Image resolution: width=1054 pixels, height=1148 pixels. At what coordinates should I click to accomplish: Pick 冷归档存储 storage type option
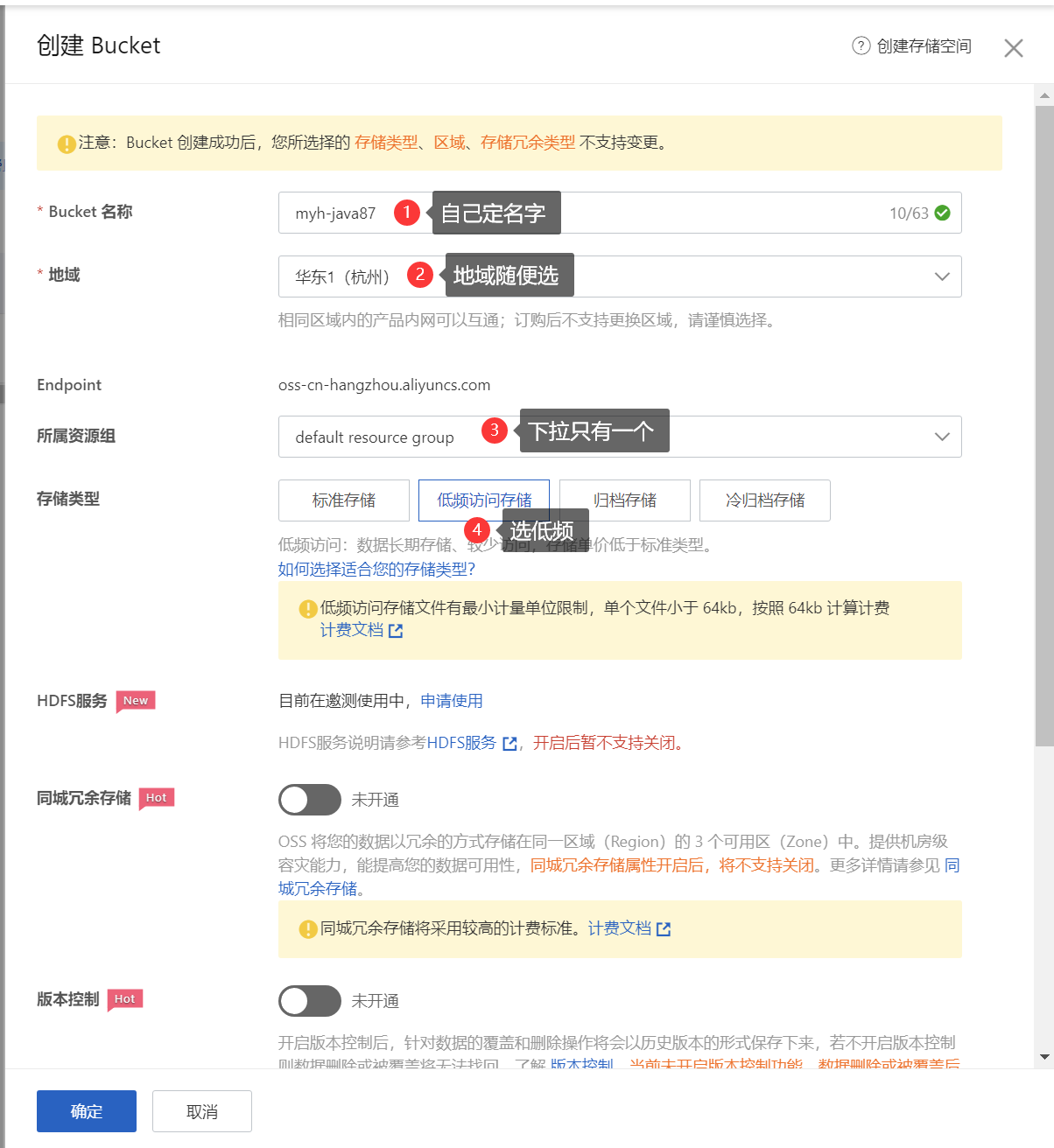[x=764, y=500]
